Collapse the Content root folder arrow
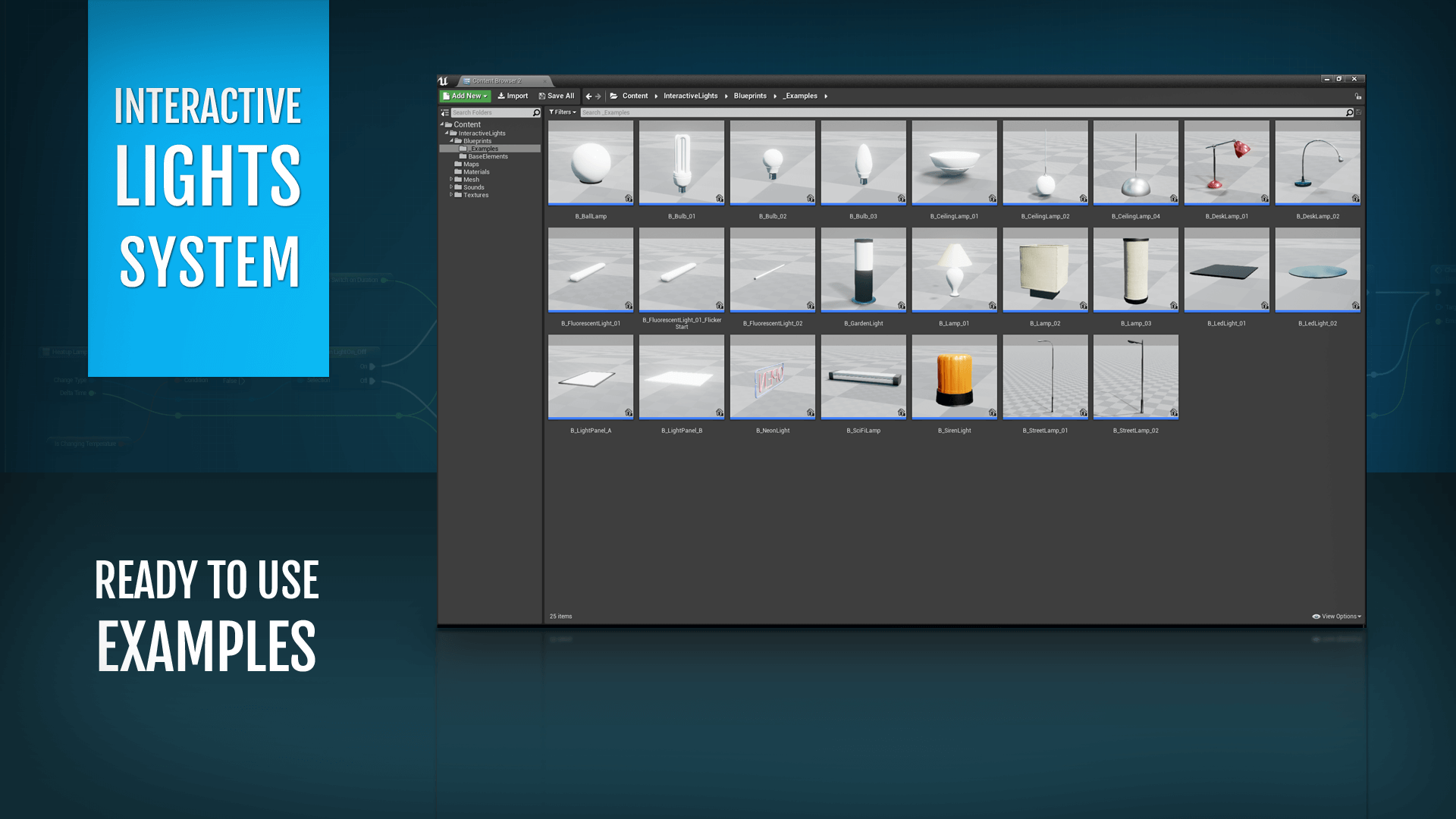The height and width of the screenshot is (819, 1456). [x=442, y=124]
